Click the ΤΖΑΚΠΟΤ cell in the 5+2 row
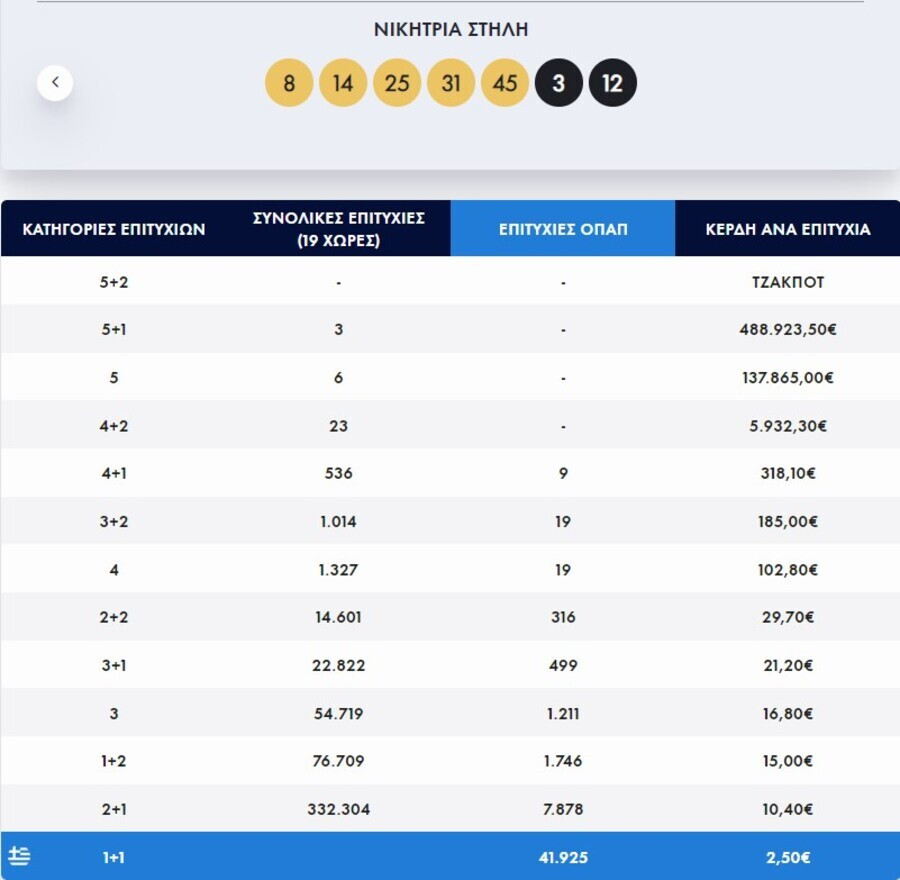This screenshot has height=880, width=900. point(788,282)
